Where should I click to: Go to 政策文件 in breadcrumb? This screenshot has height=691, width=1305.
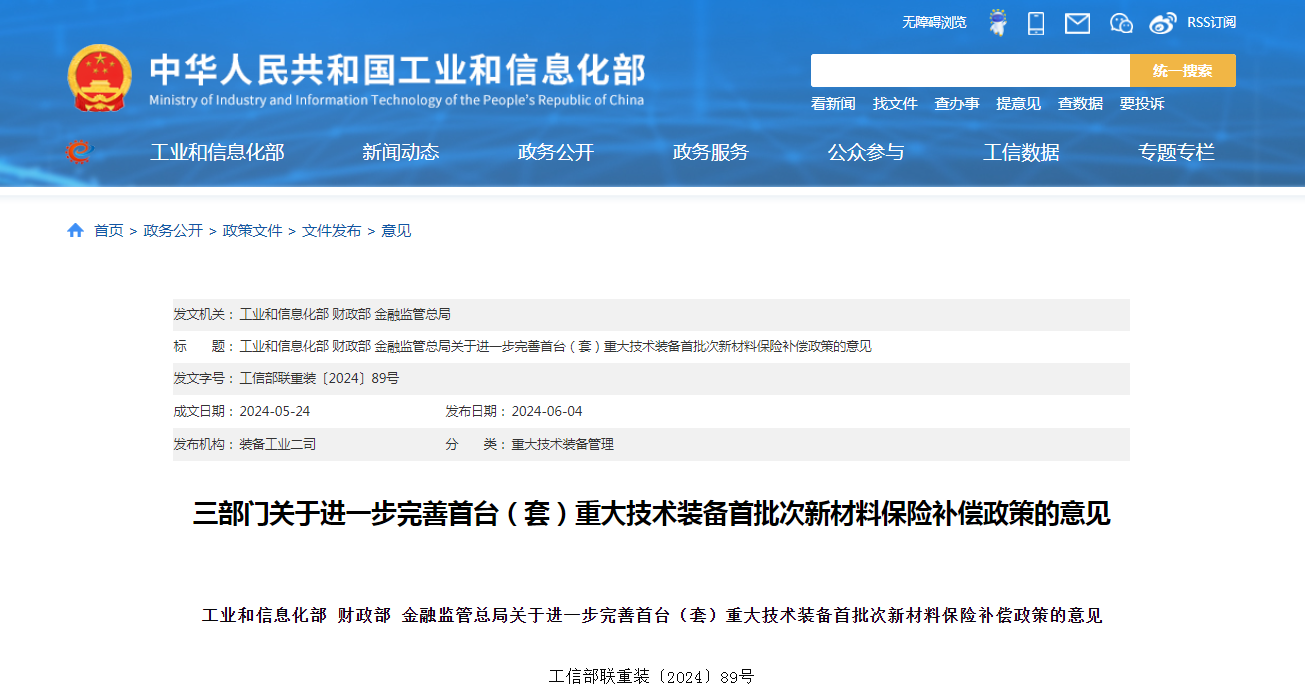[253, 231]
